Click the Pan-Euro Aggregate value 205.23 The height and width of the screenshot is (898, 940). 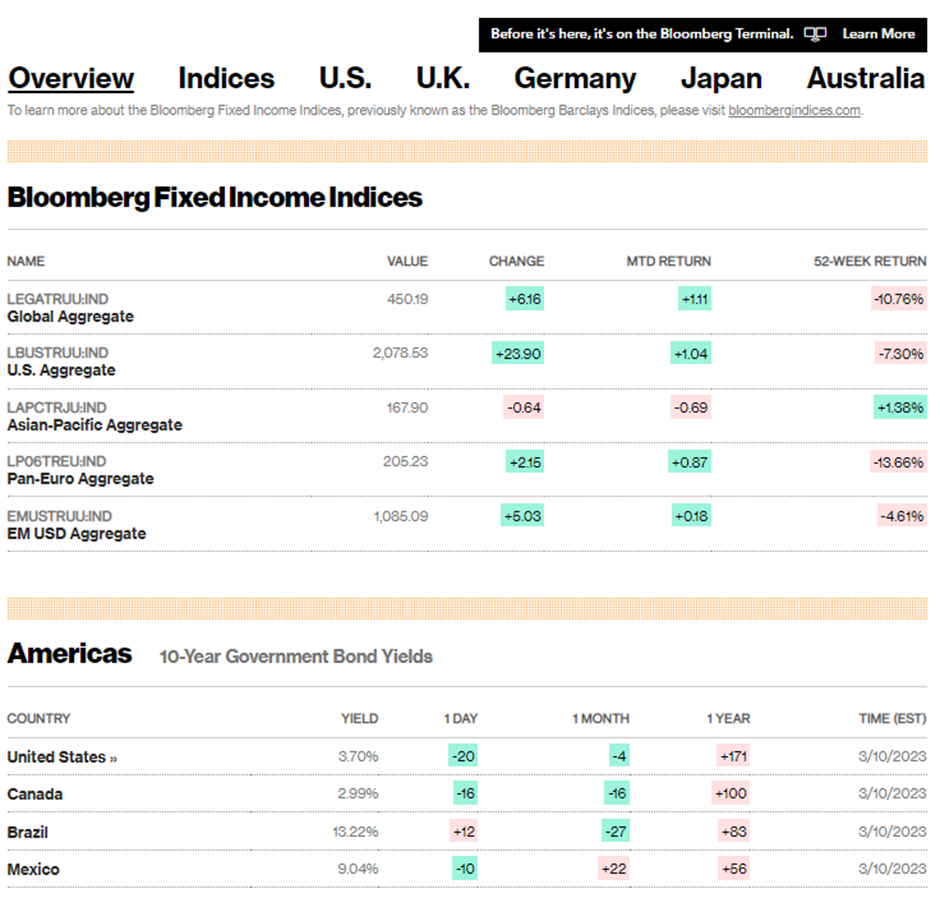(406, 462)
